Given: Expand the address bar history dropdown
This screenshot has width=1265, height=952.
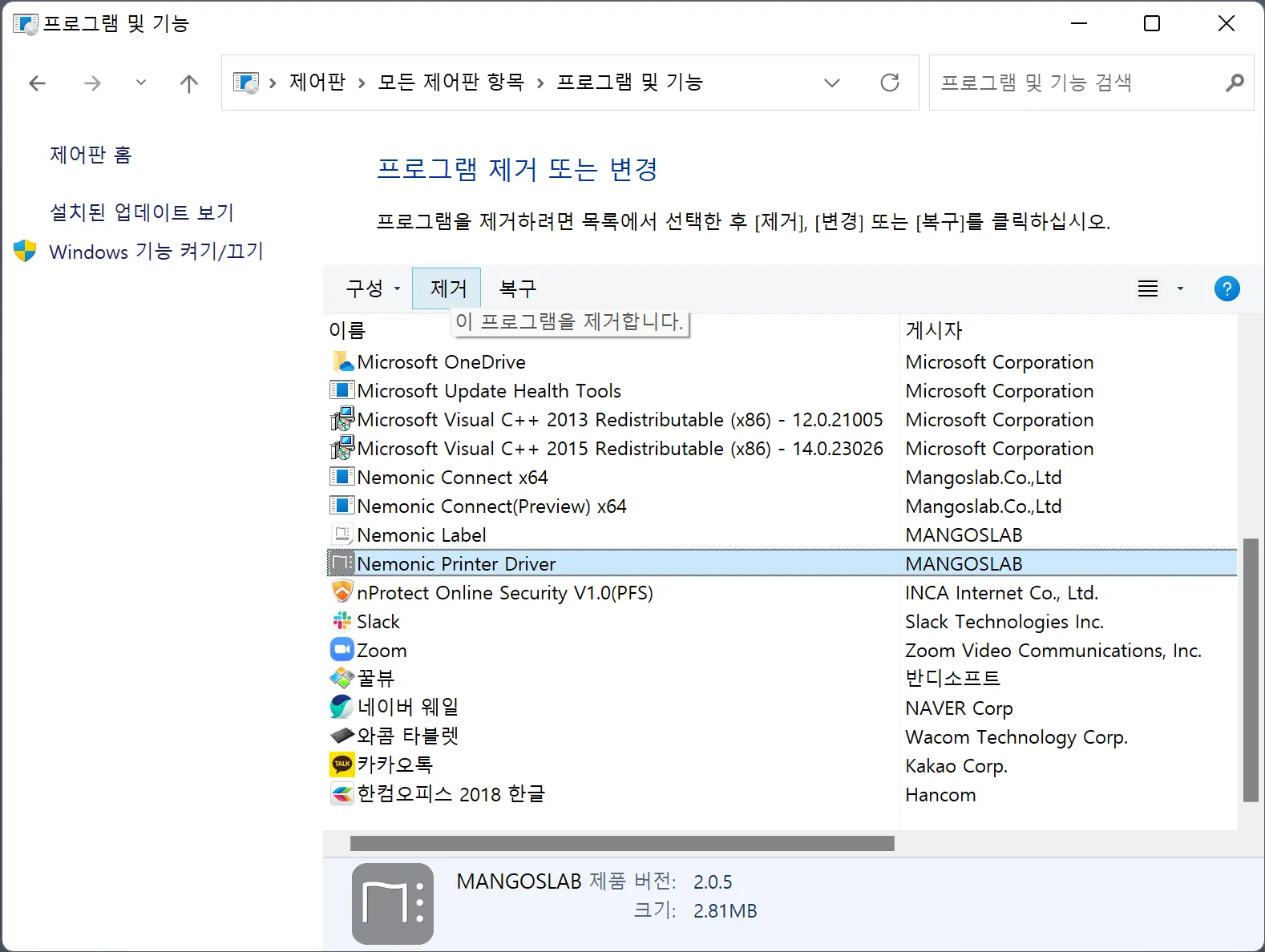Looking at the screenshot, I should [x=832, y=83].
